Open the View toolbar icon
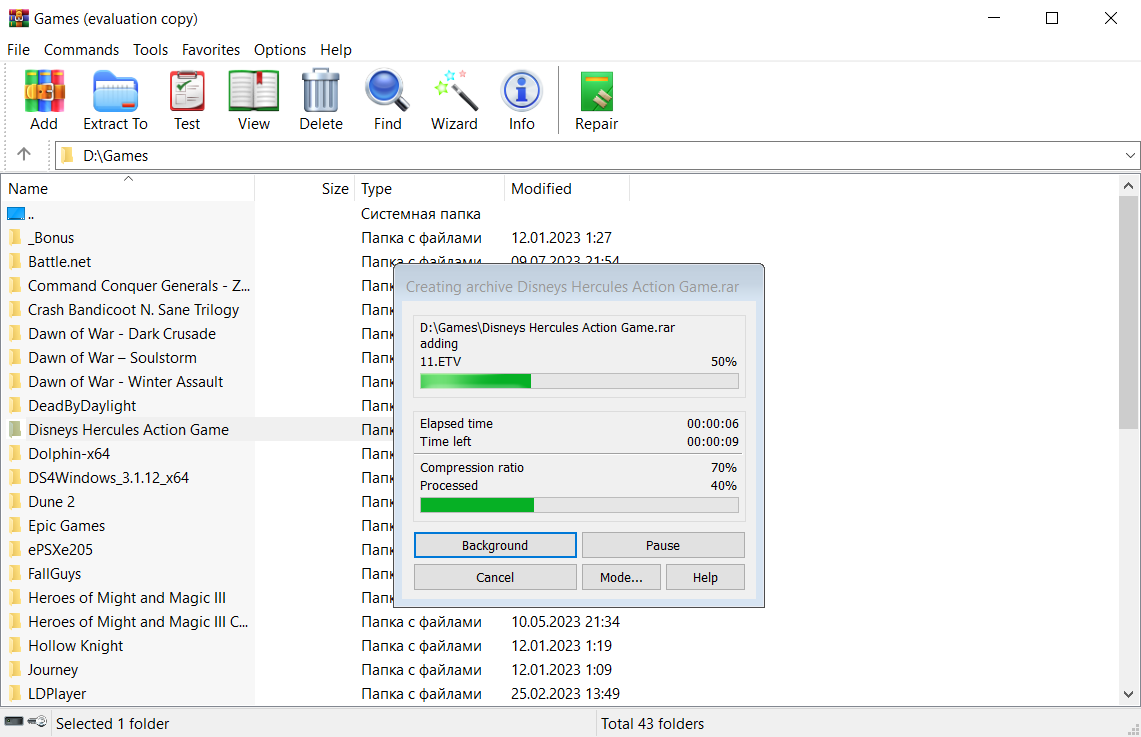 click(253, 92)
